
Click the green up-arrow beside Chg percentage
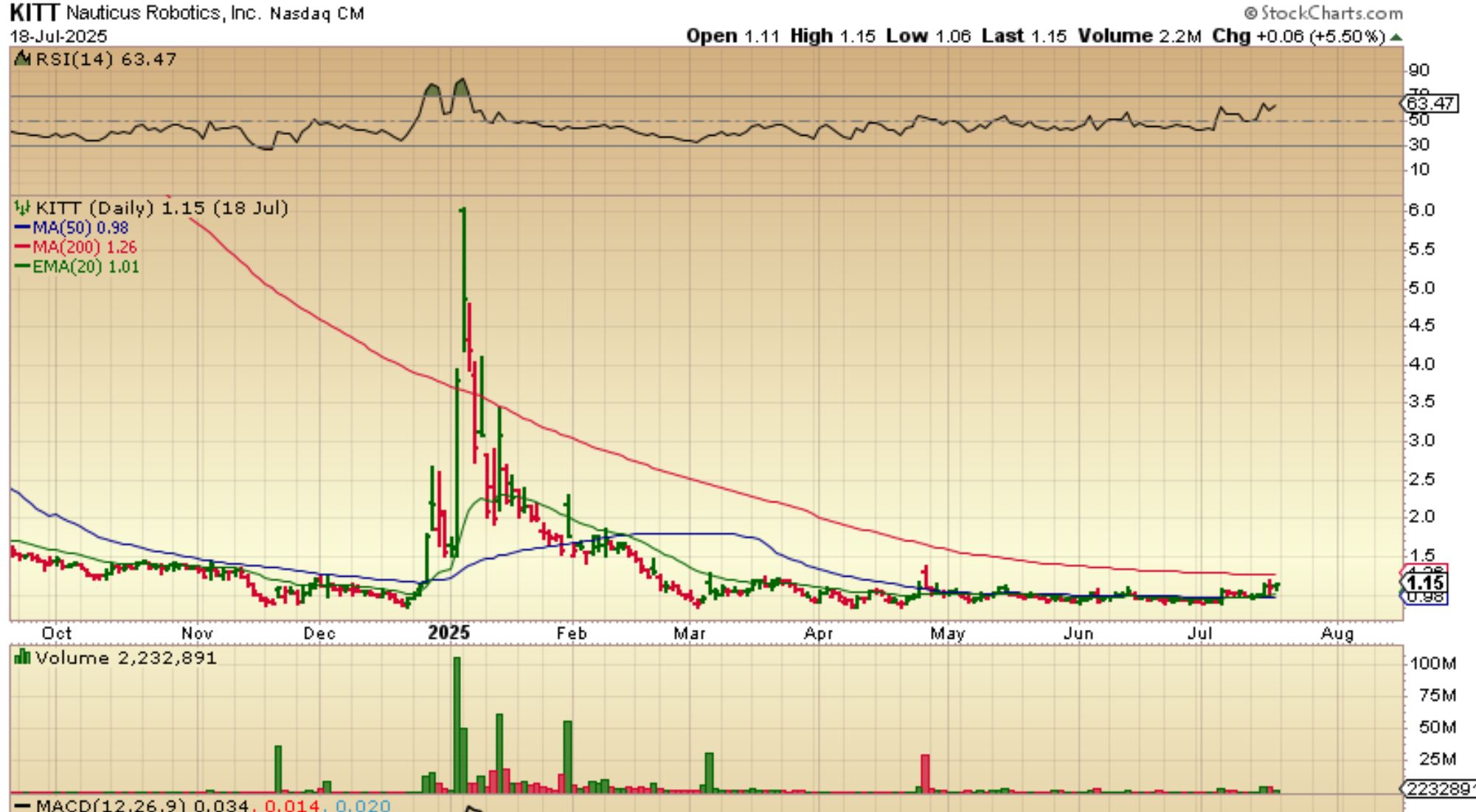[1396, 37]
